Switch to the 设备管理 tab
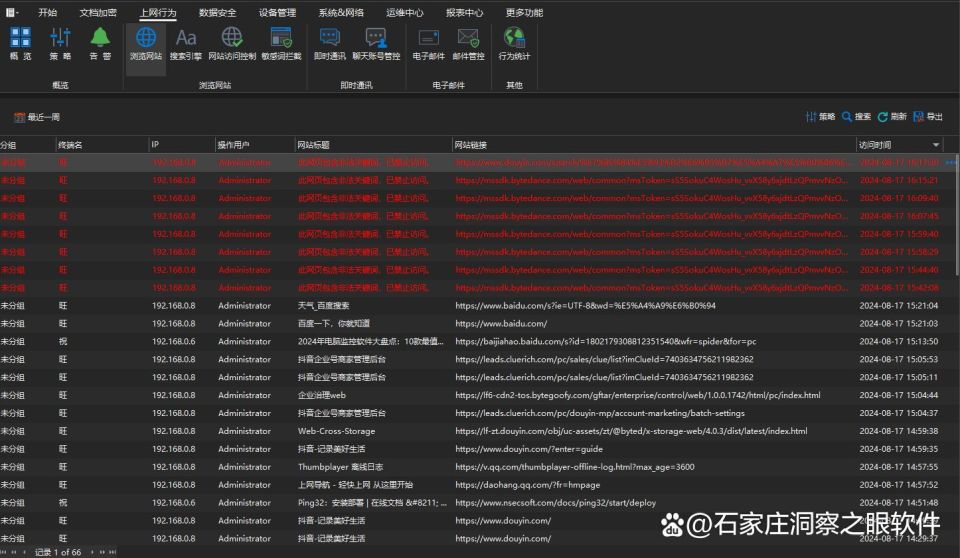 (x=277, y=12)
